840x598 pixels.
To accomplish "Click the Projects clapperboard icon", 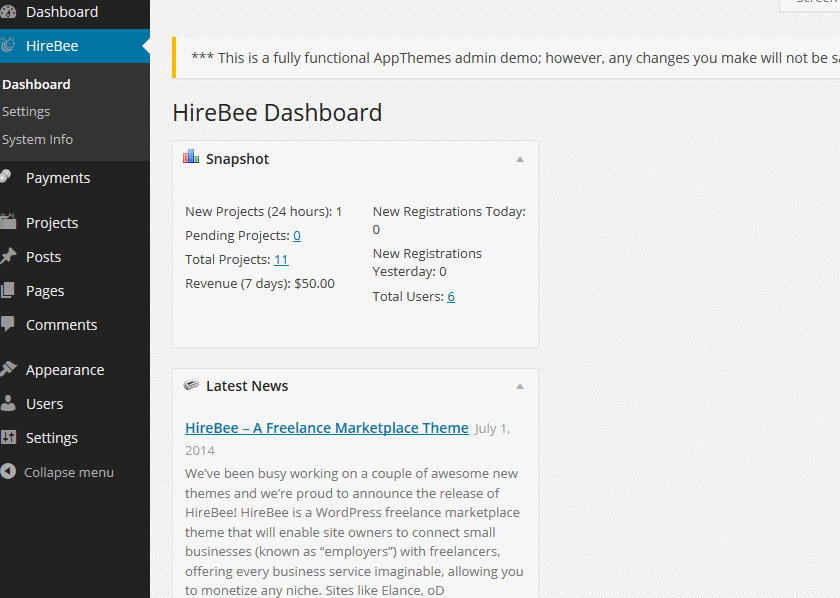I will (x=8, y=221).
